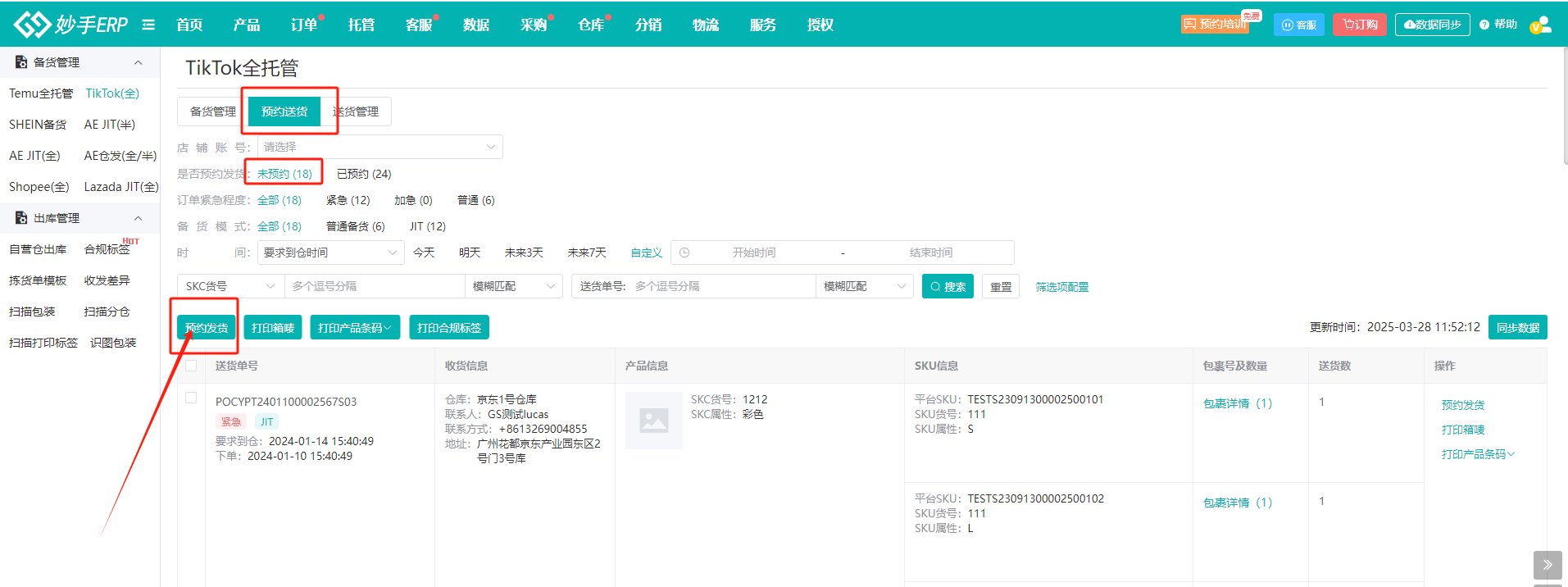The width and height of the screenshot is (1568, 587).
Task: Switch to the 备货管理 tab
Action: point(213,111)
